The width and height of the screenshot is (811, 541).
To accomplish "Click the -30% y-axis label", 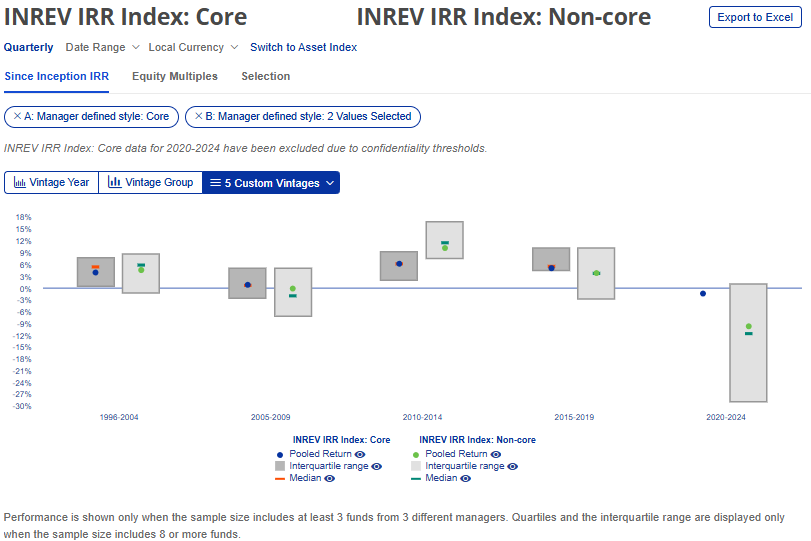I will 22,407.
